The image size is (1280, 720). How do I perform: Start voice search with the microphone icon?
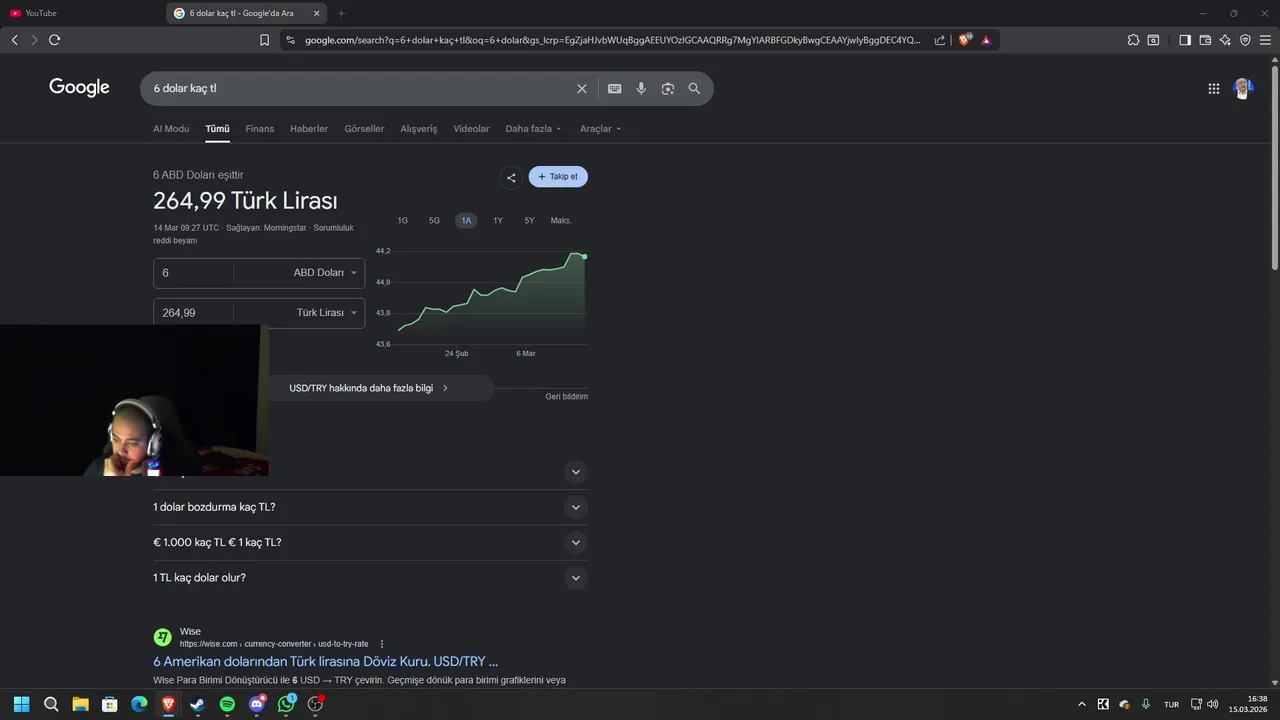tap(641, 89)
